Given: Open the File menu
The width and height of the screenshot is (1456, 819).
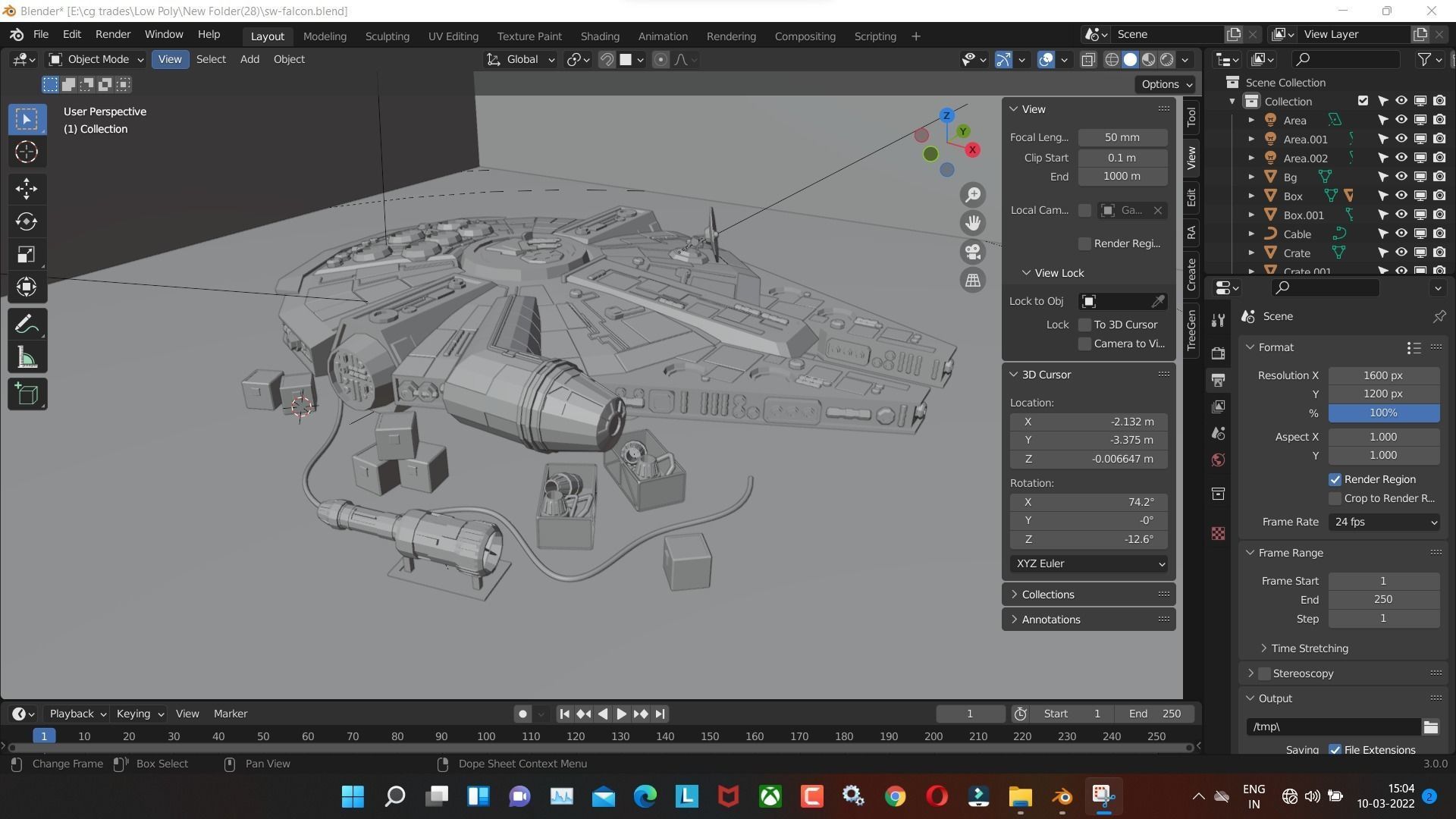Looking at the screenshot, I should click(x=41, y=35).
